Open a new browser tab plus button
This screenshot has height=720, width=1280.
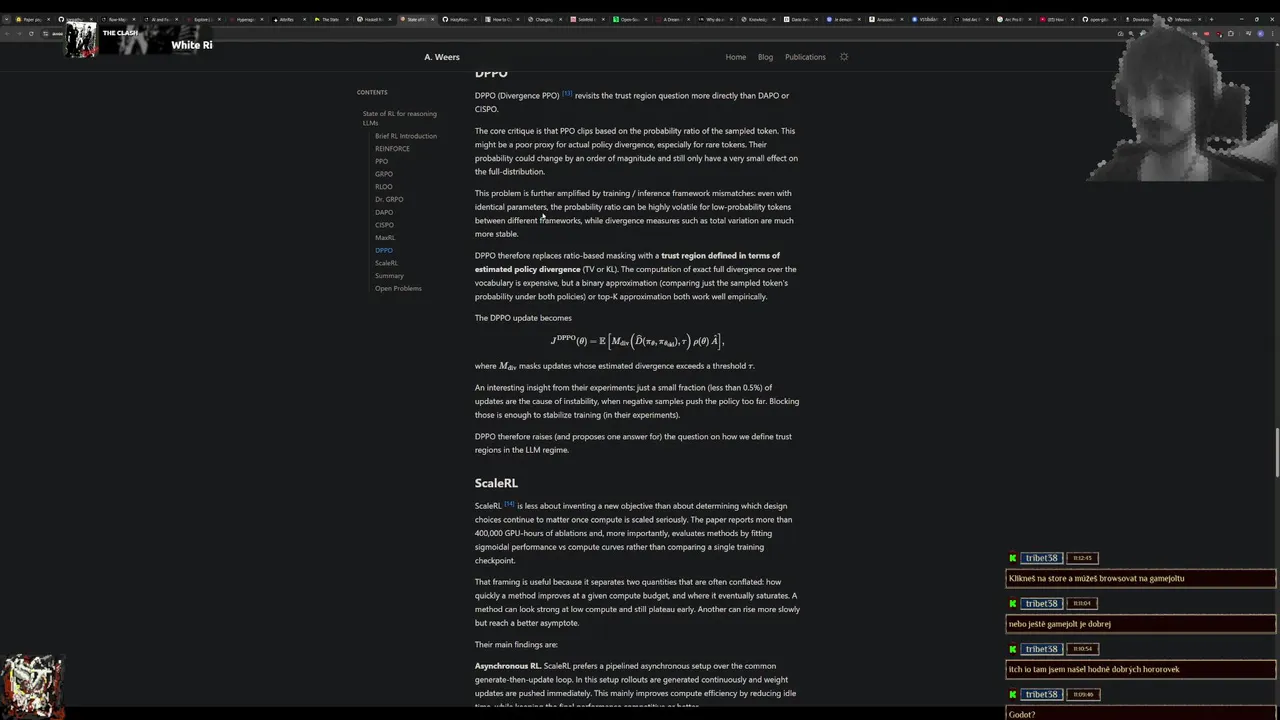point(1211,19)
